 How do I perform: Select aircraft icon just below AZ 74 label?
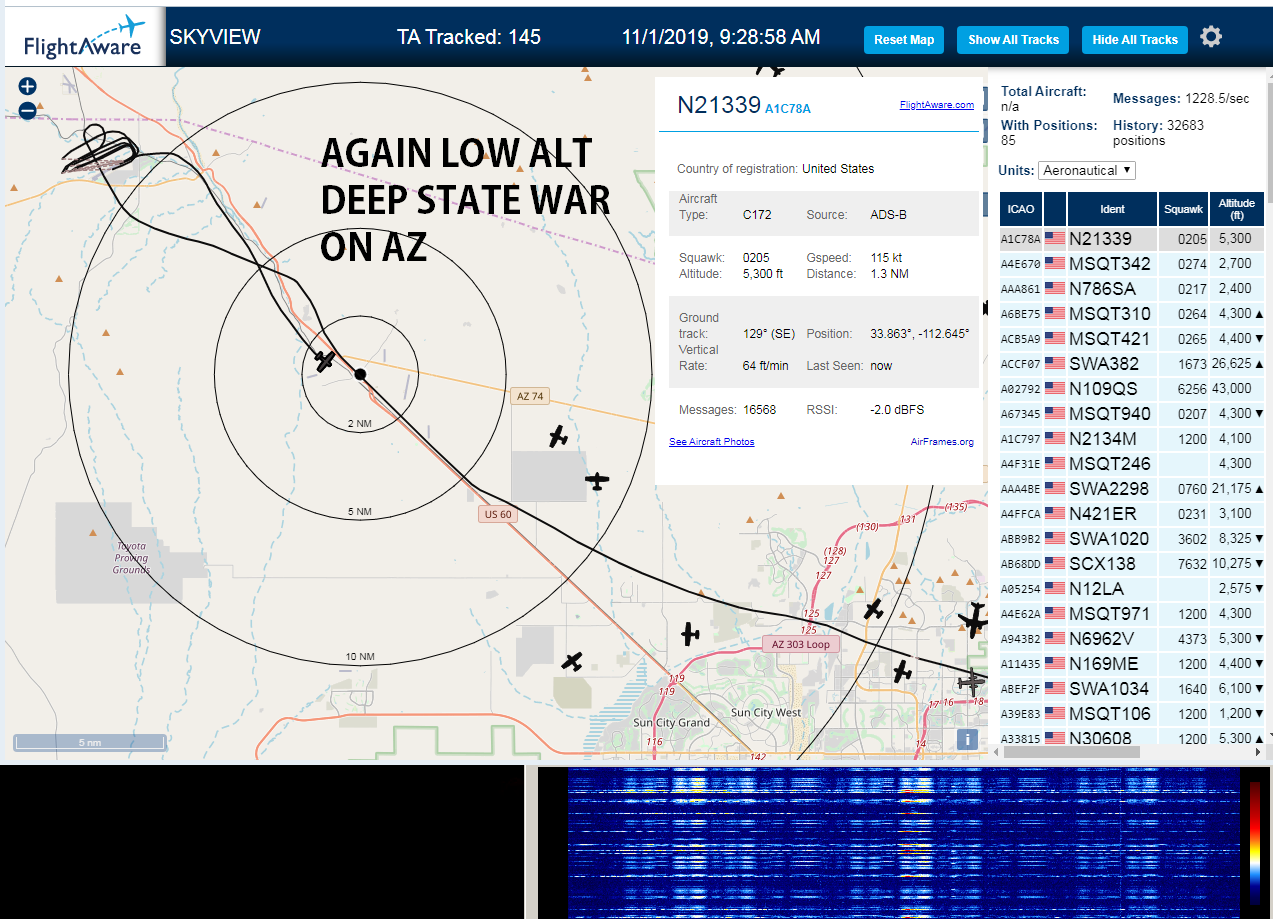[558, 436]
